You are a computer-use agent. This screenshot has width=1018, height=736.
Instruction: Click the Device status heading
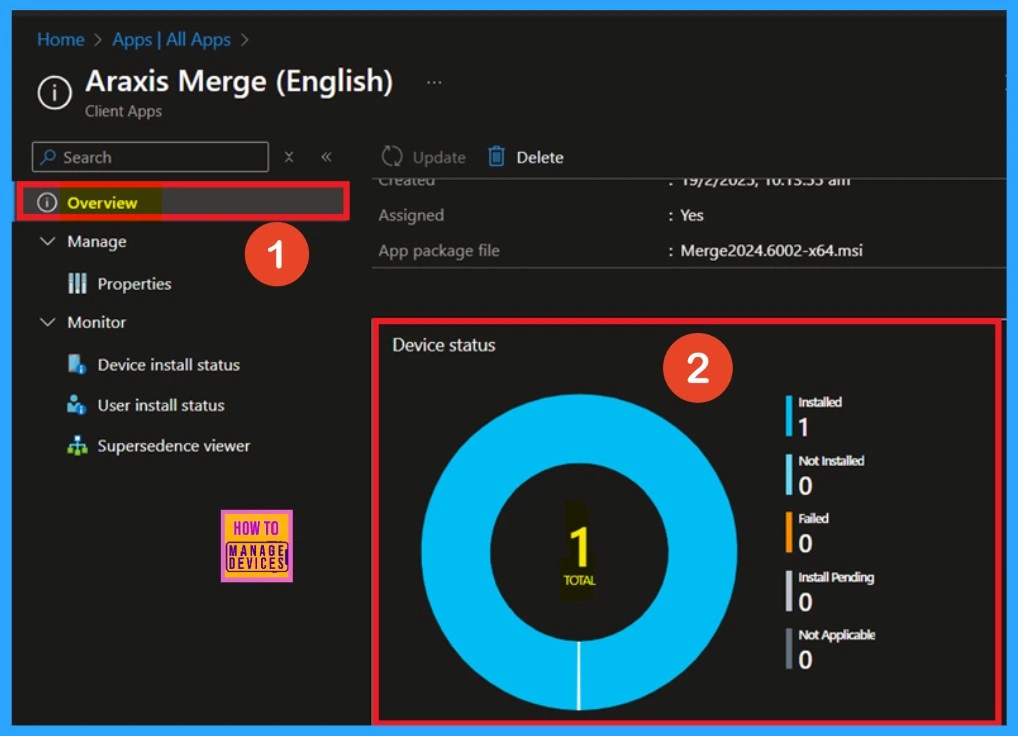pos(443,345)
